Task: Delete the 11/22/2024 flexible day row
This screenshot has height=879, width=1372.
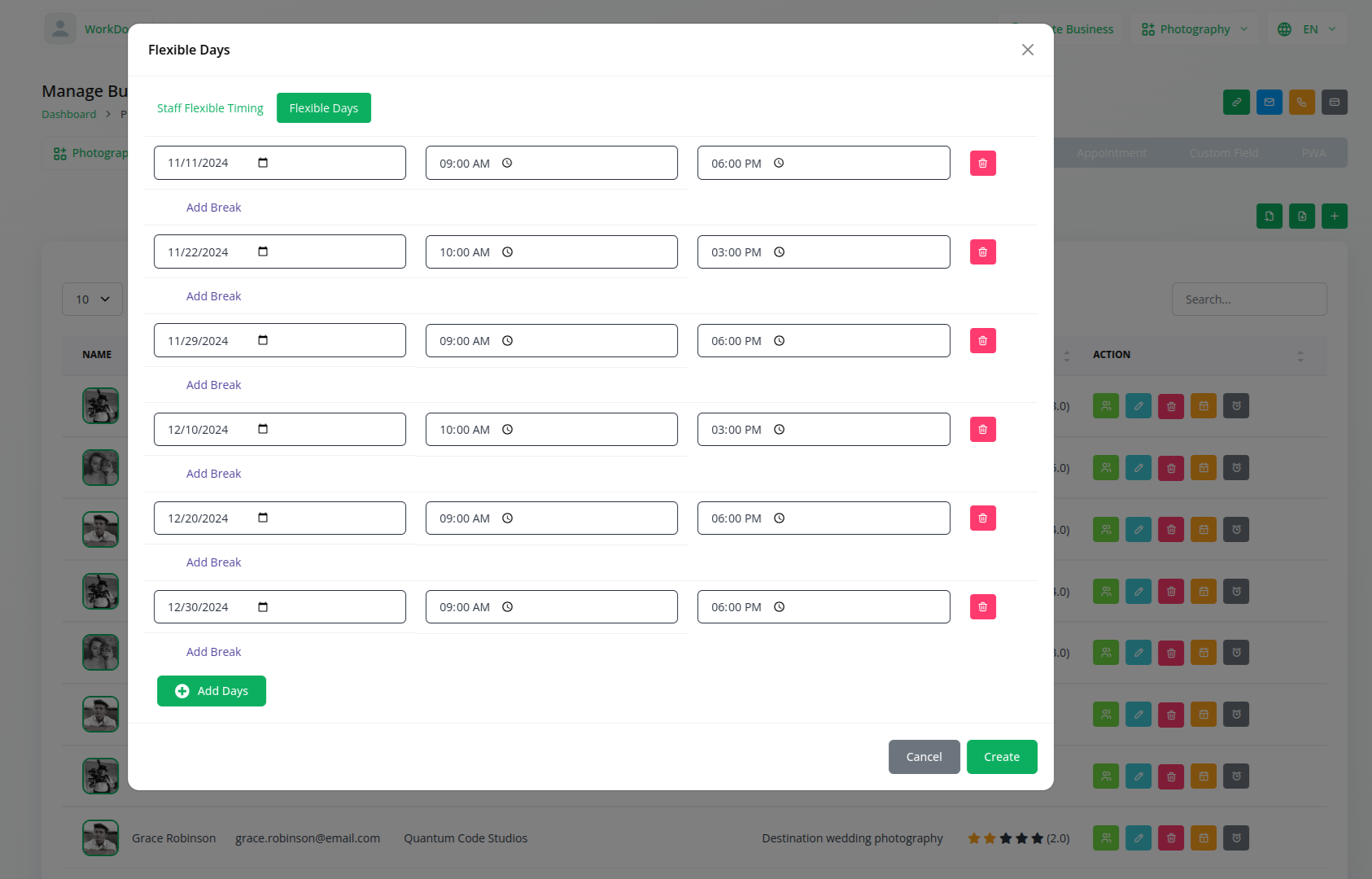Action: (x=982, y=252)
